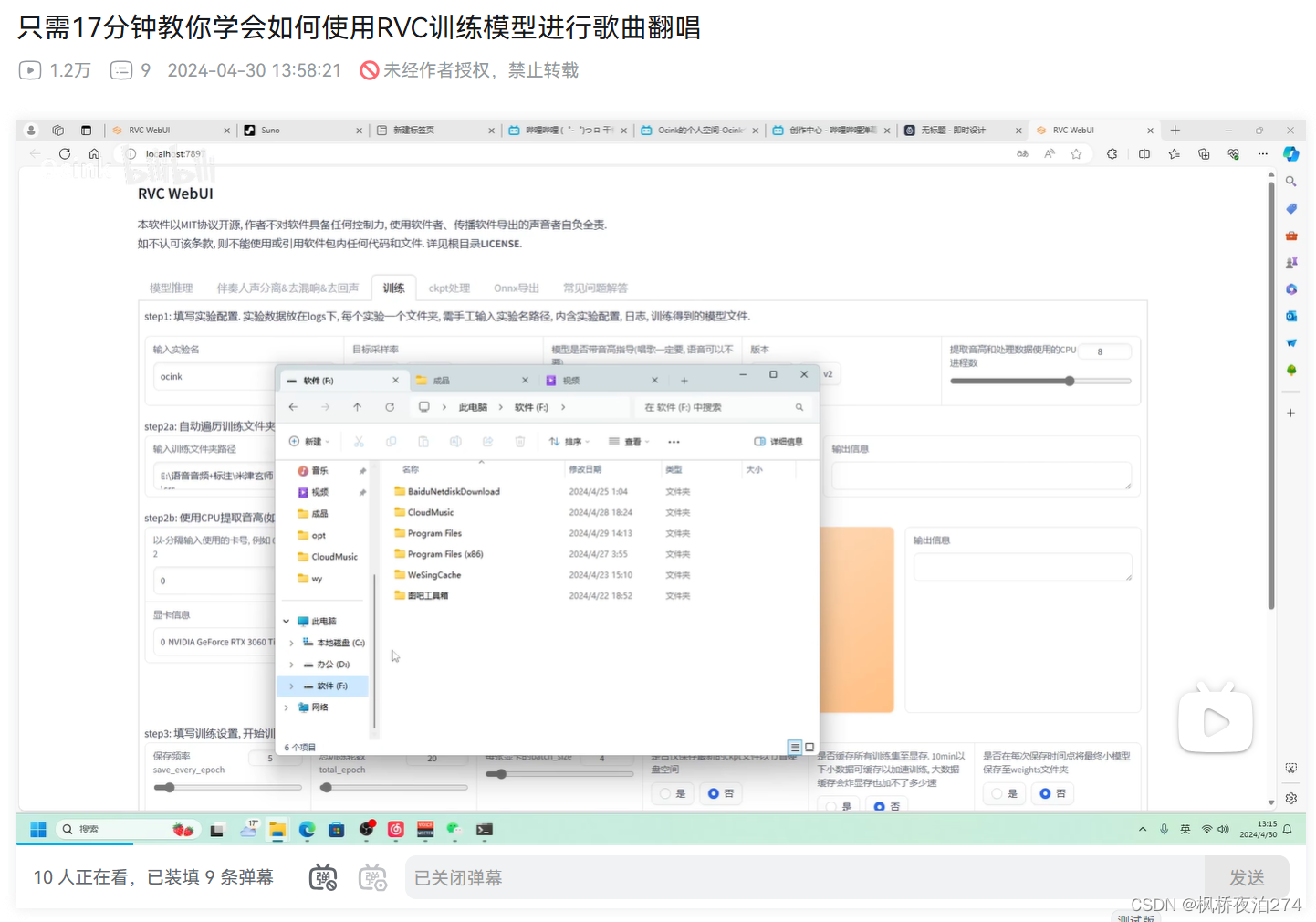Toggle the browser split screen icon

point(1144,154)
